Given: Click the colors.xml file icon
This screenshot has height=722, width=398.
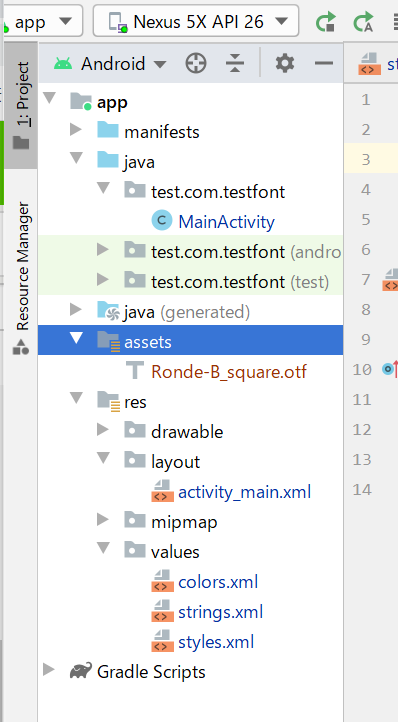Looking at the screenshot, I should (163, 581).
